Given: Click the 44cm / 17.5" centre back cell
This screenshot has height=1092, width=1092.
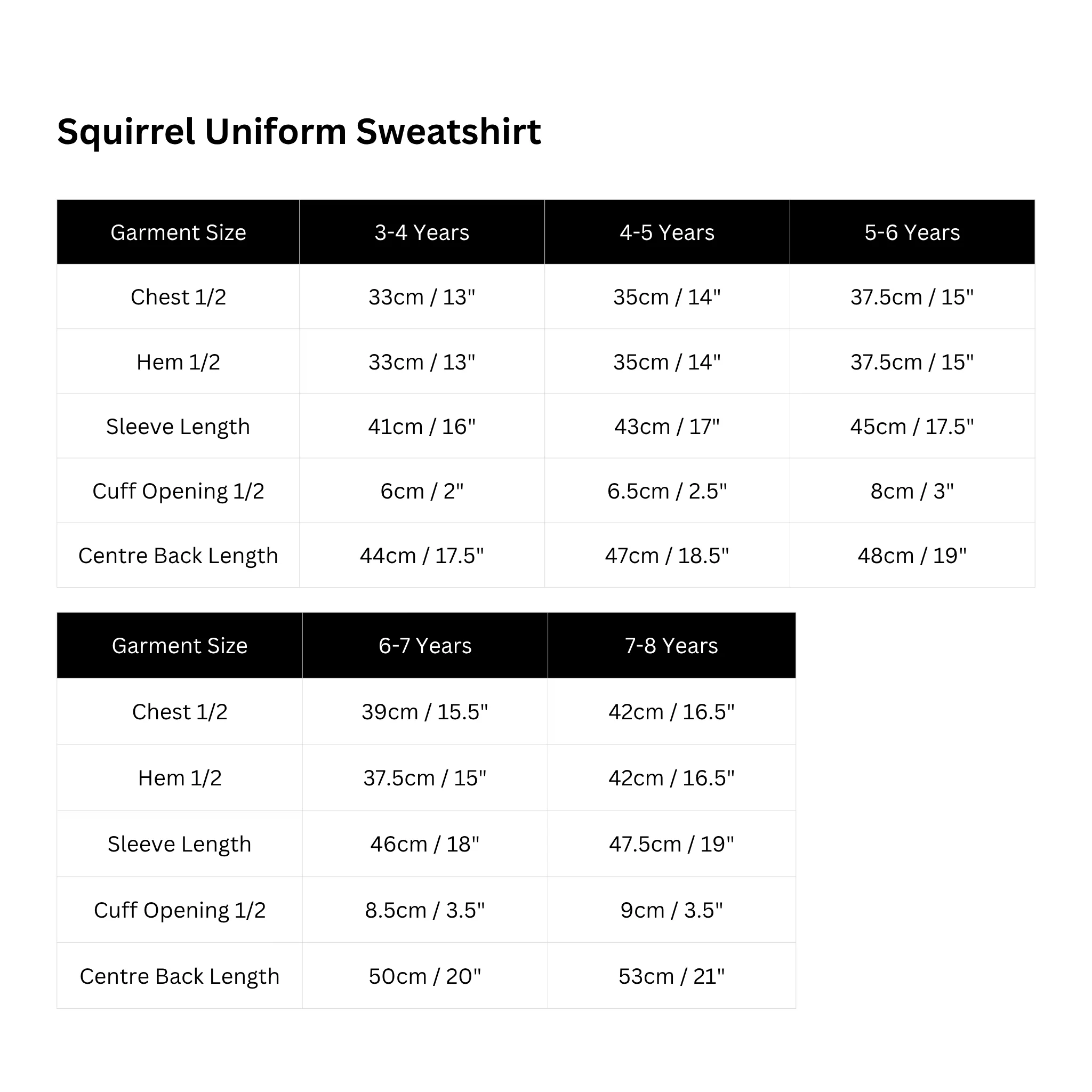Looking at the screenshot, I should 422,555.
